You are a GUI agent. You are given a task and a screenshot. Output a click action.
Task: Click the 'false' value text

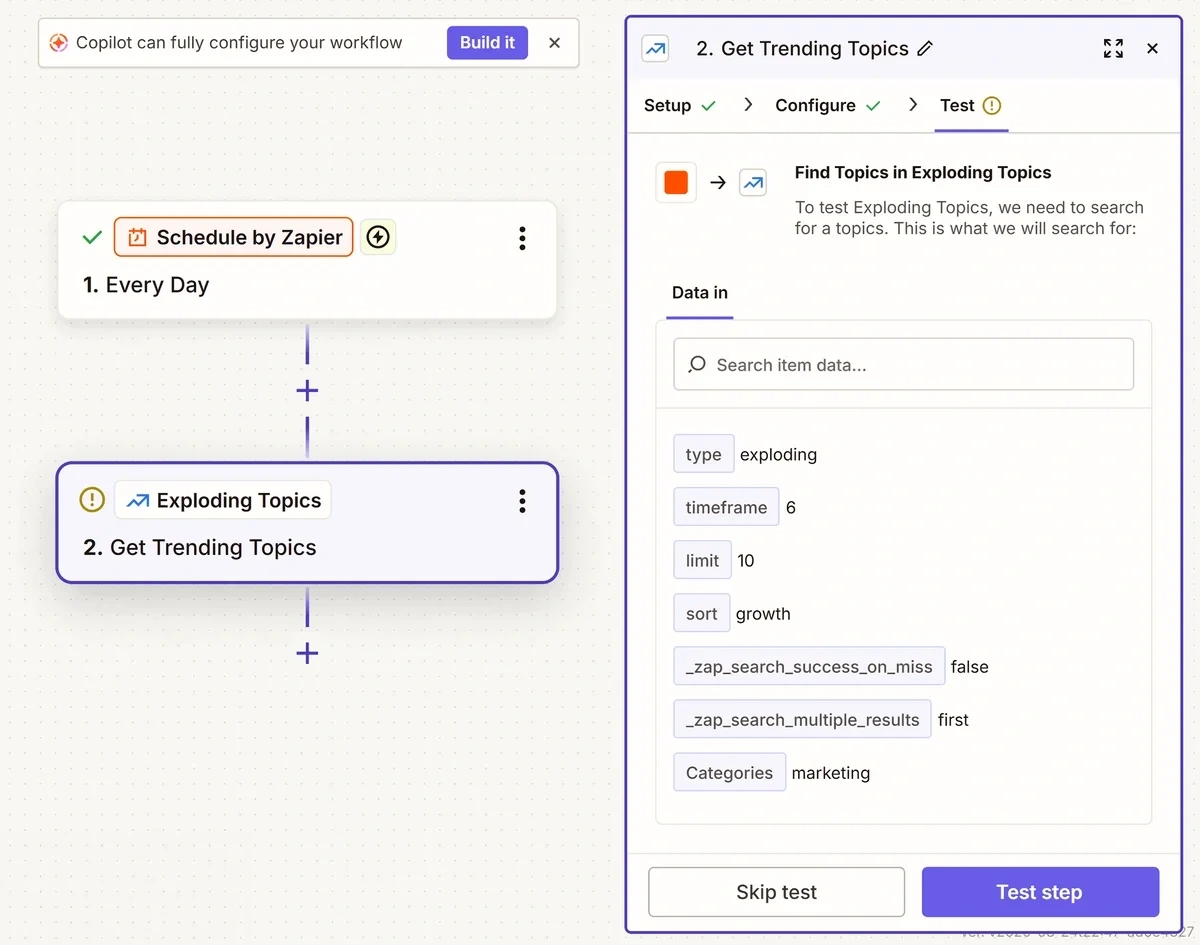click(x=969, y=667)
